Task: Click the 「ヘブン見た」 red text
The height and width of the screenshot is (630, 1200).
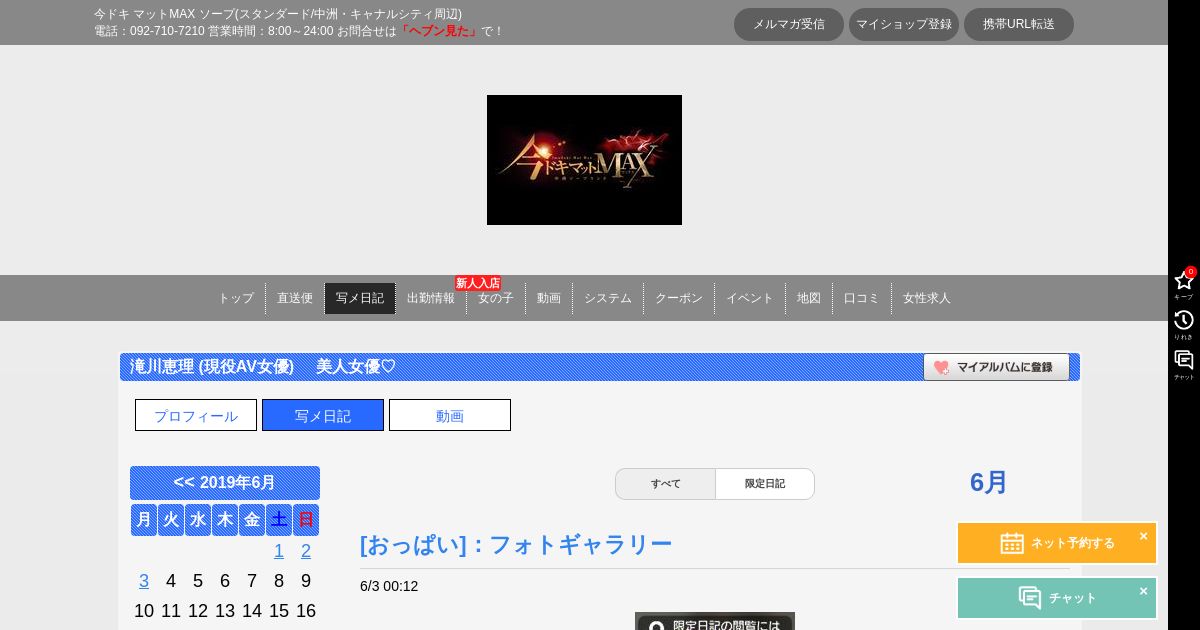Action: point(439,31)
